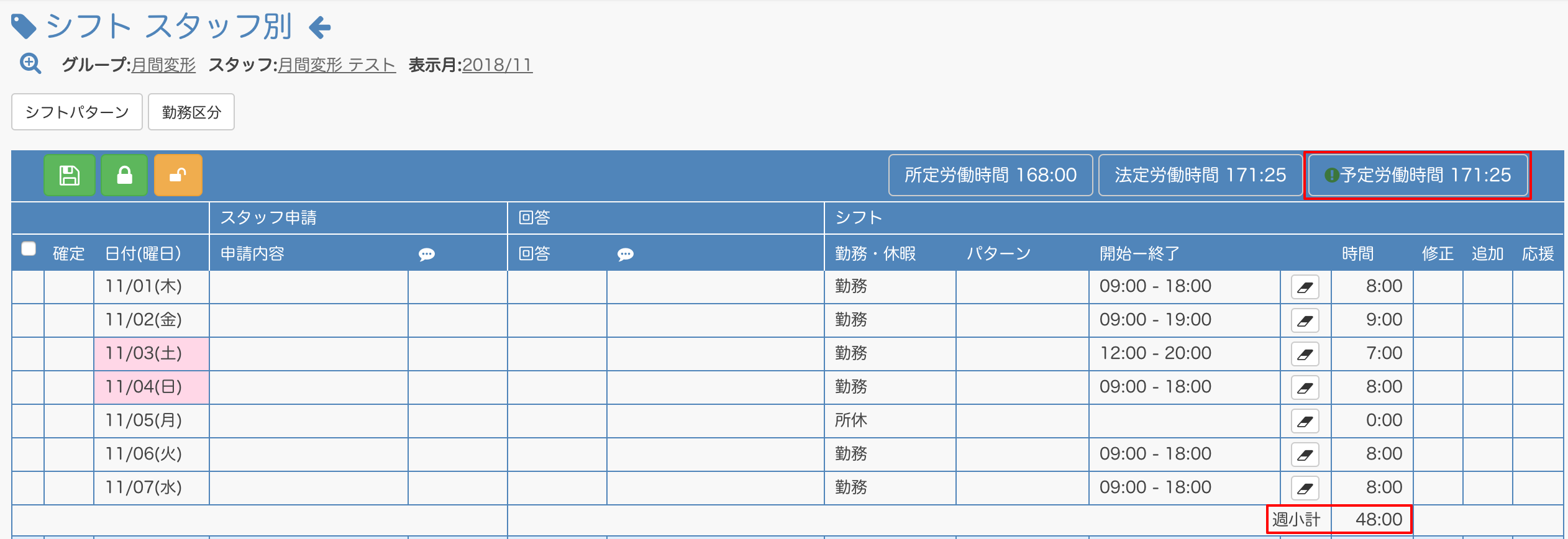Open the グループ 月間変形 selector link
The image size is (1568, 539).
(x=164, y=65)
